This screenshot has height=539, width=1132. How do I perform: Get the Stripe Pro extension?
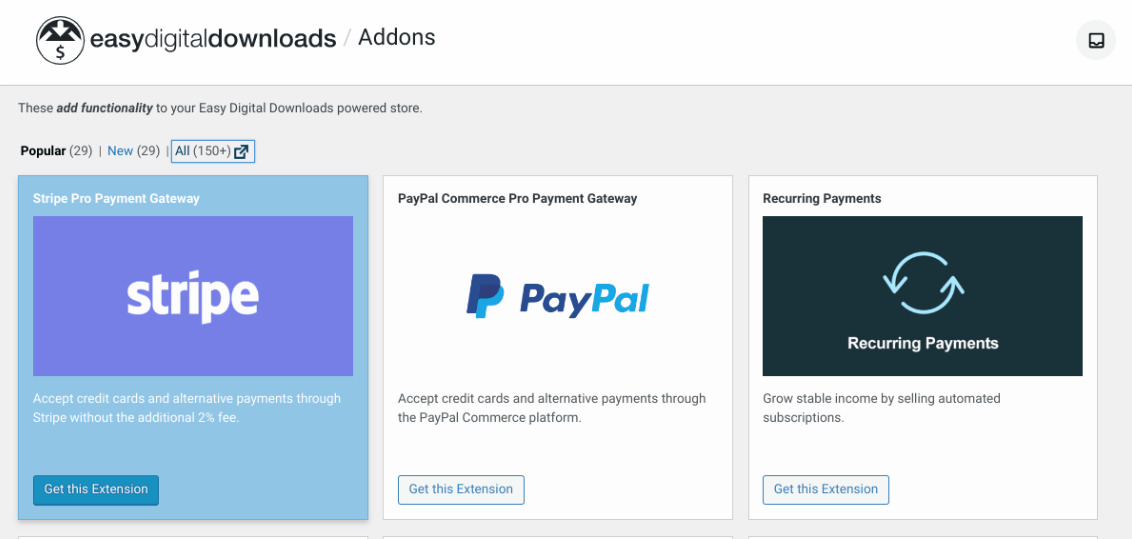coord(96,489)
